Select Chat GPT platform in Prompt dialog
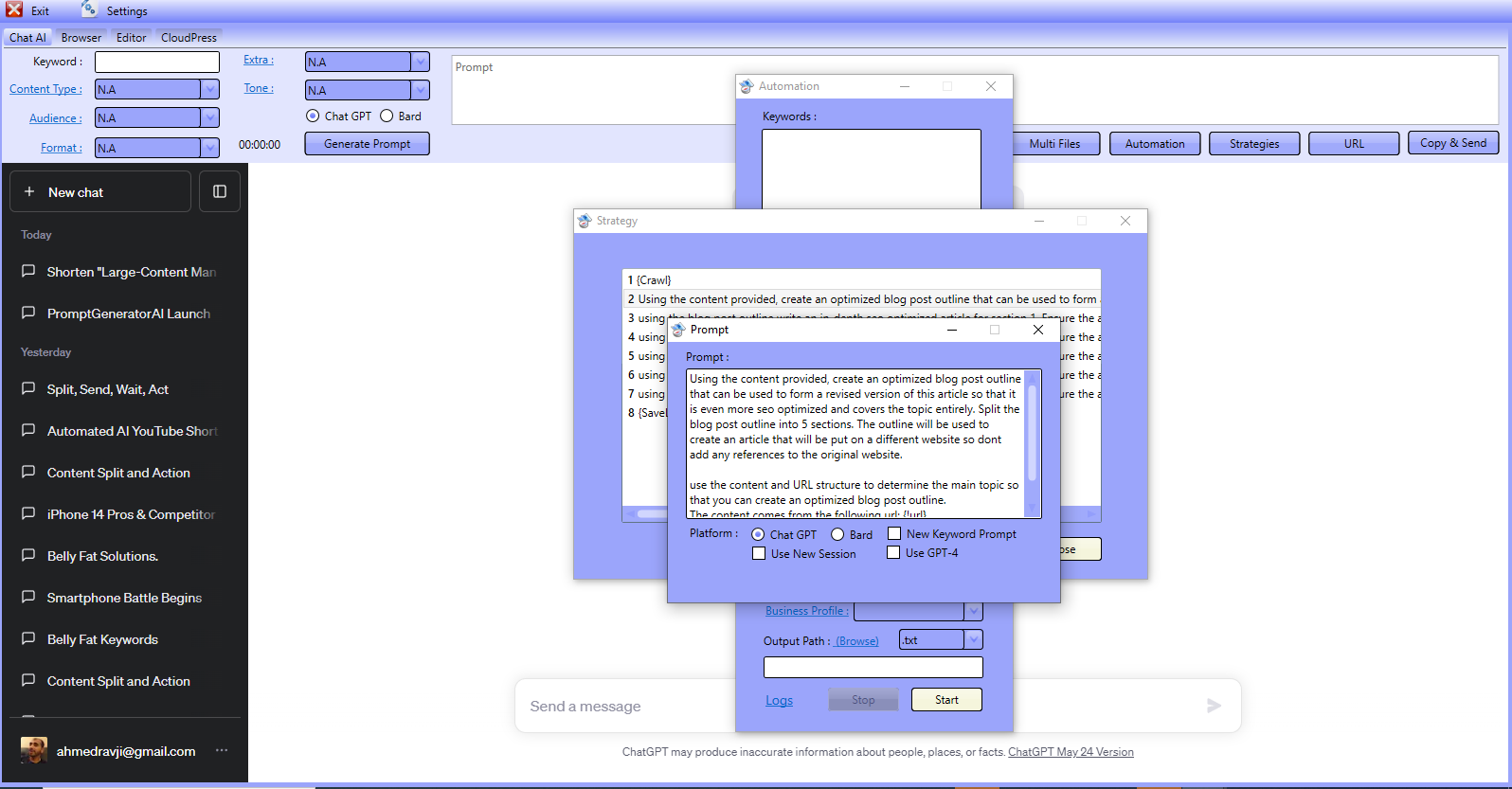1512x789 pixels. click(758, 534)
